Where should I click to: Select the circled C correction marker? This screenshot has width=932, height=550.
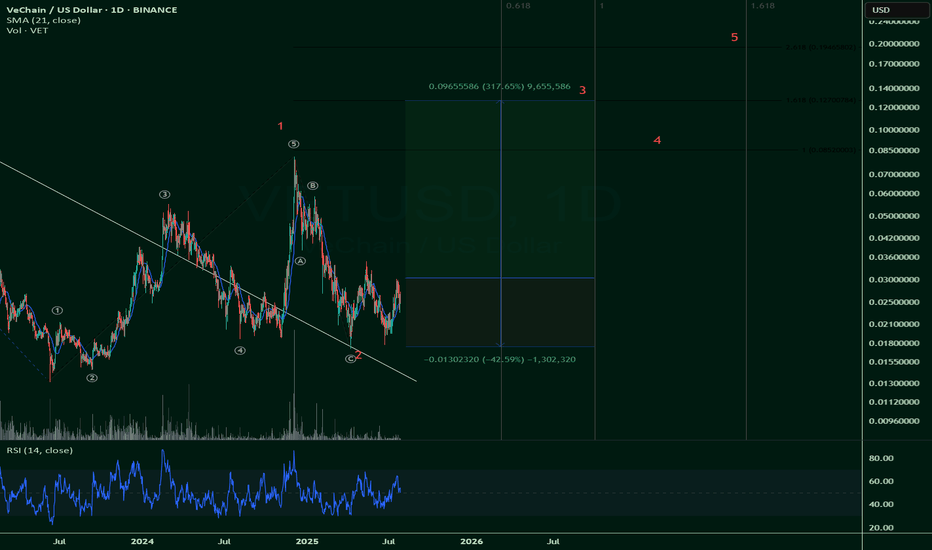(x=350, y=359)
